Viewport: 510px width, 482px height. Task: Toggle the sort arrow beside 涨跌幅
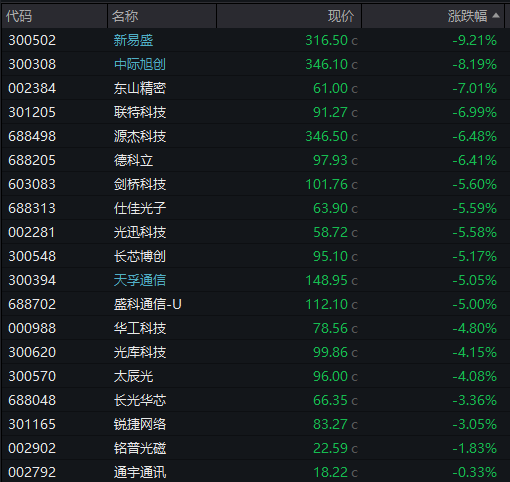point(496,15)
